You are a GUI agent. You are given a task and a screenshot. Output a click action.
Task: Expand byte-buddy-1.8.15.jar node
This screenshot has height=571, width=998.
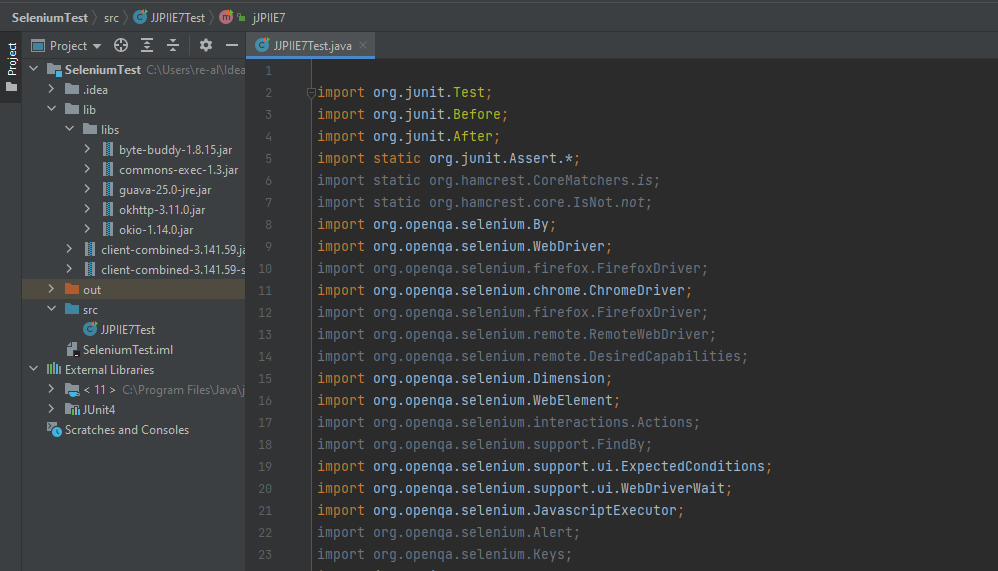[87, 149]
